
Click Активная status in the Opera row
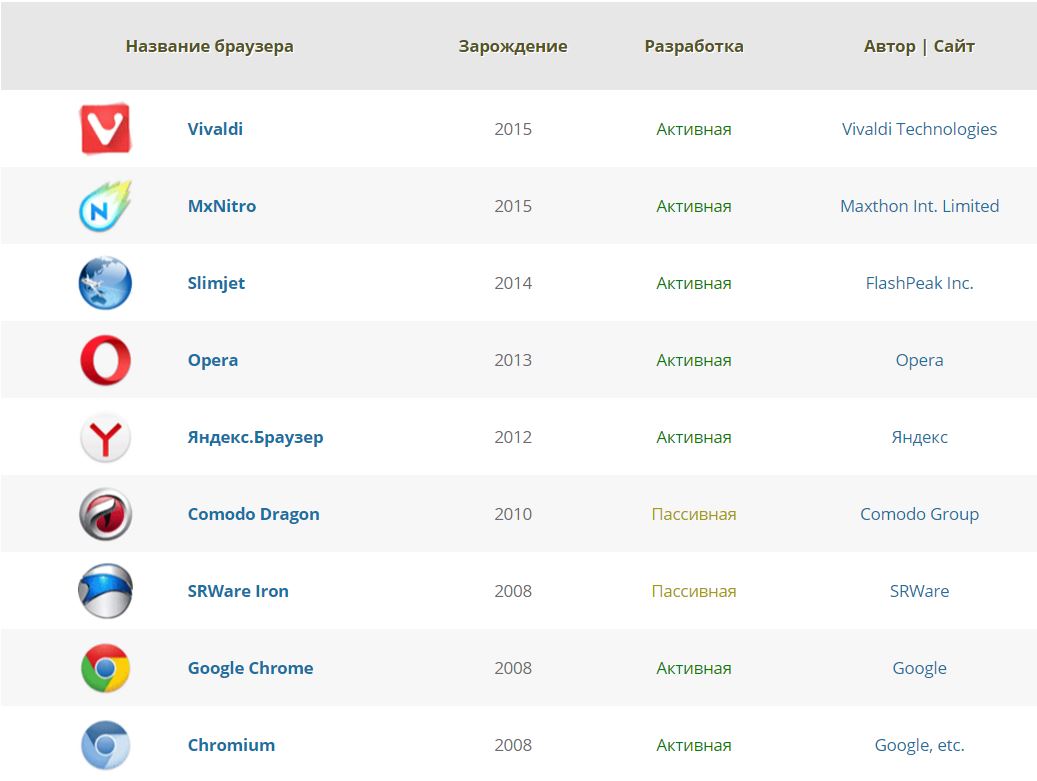point(694,361)
